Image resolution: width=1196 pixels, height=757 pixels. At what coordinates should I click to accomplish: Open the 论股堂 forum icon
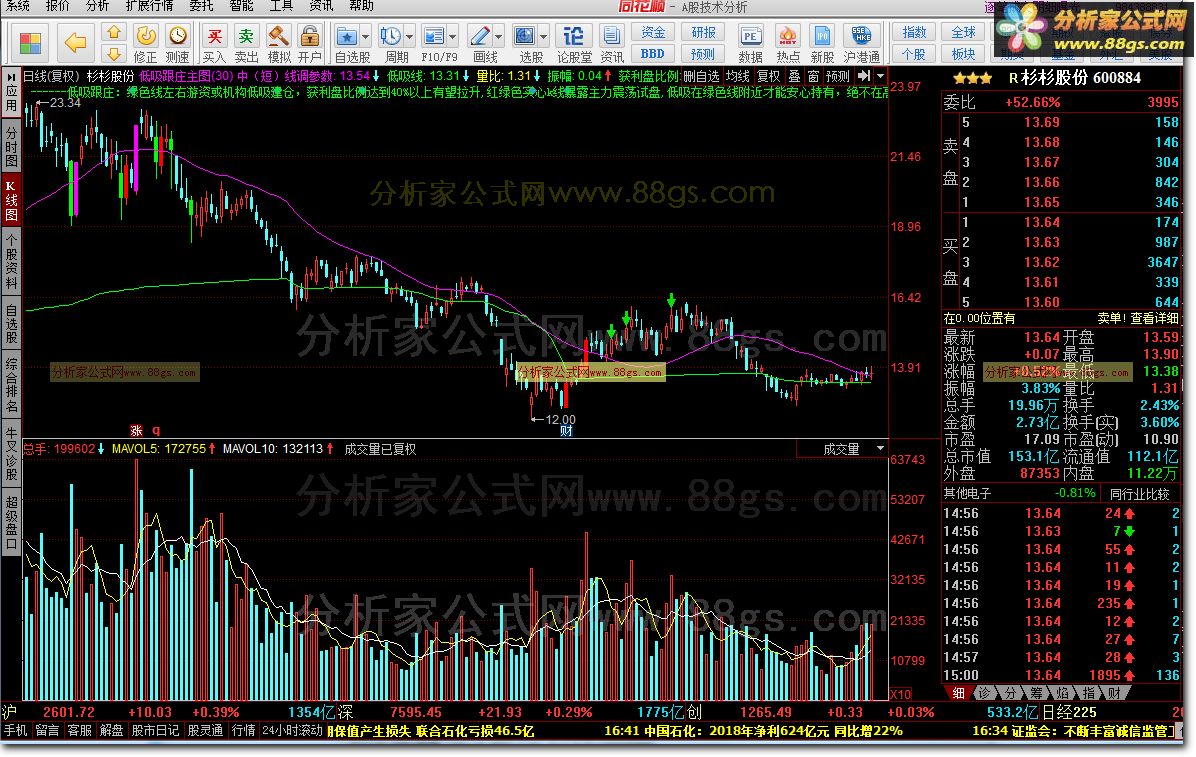click(573, 36)
